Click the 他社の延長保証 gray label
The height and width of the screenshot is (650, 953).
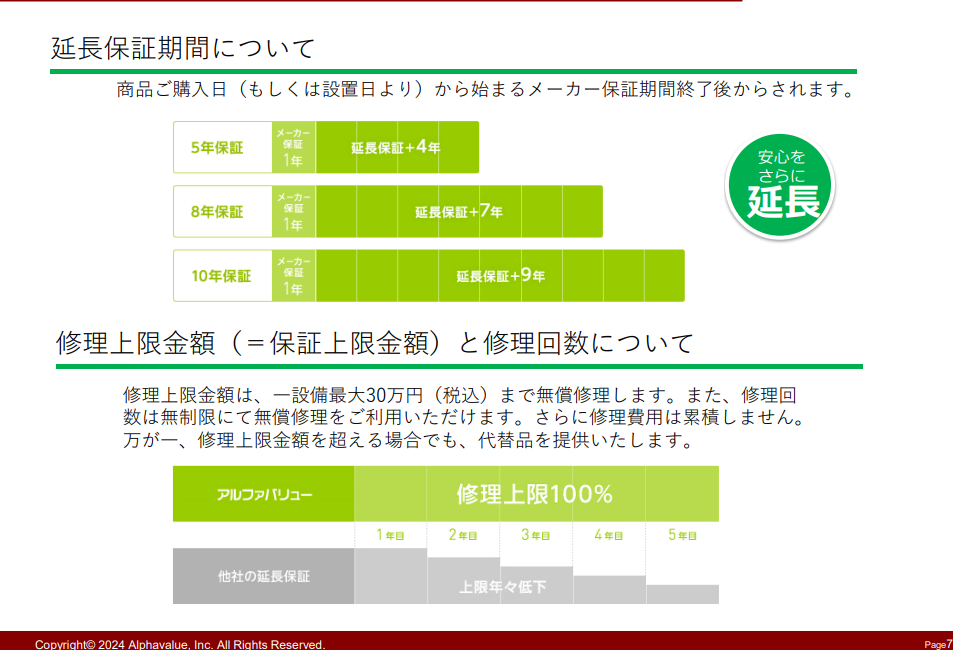tap(263, 576)
